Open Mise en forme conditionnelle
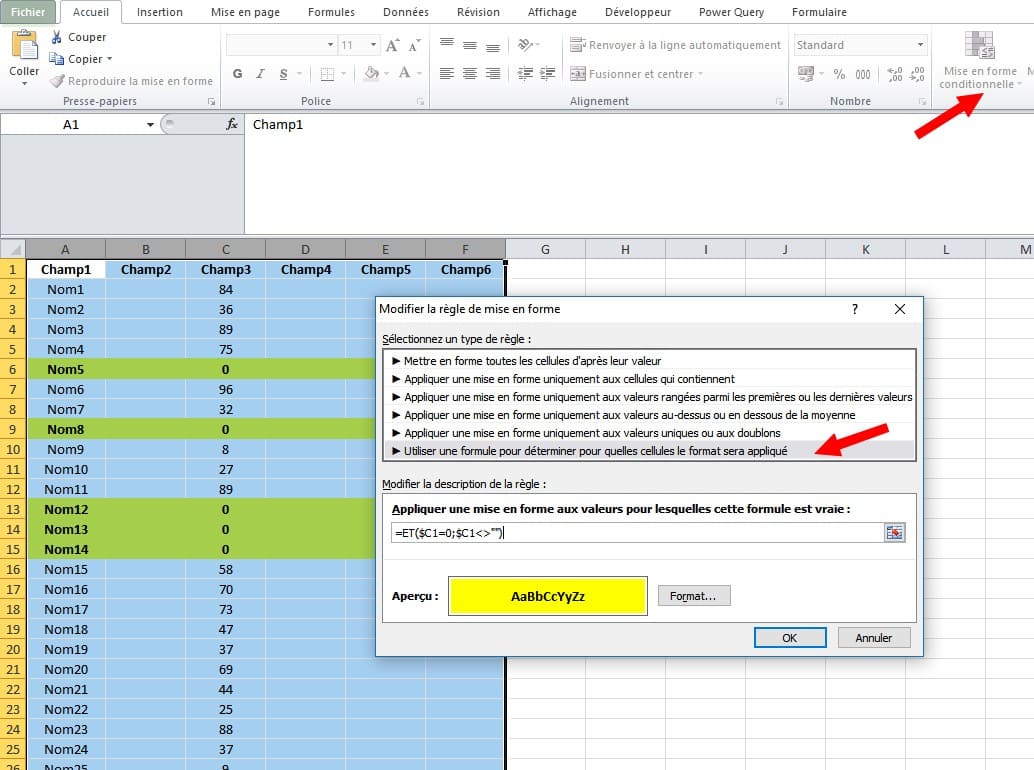The height and width of the screenshot is (770, 1034). click(x=979, y=60)
